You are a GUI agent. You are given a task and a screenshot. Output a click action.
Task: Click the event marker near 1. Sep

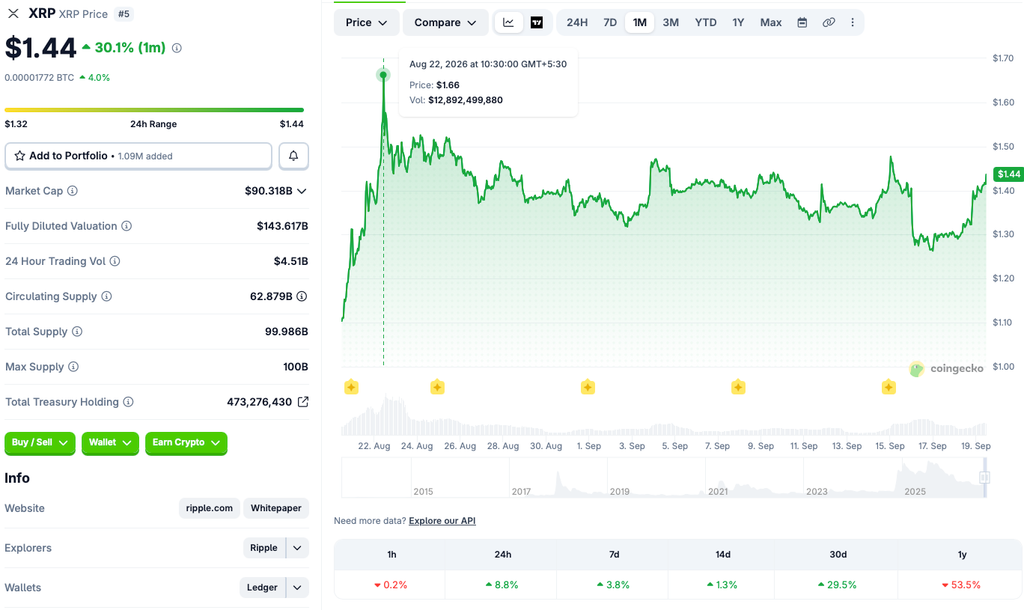(x=588, y=387)
